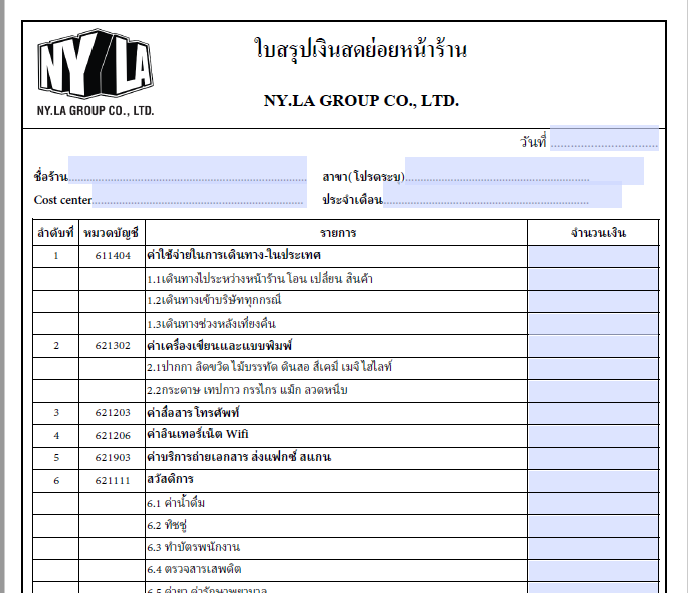Click amount field for สวัสดิการ row
688x593 pixels.
coord(593,481)
